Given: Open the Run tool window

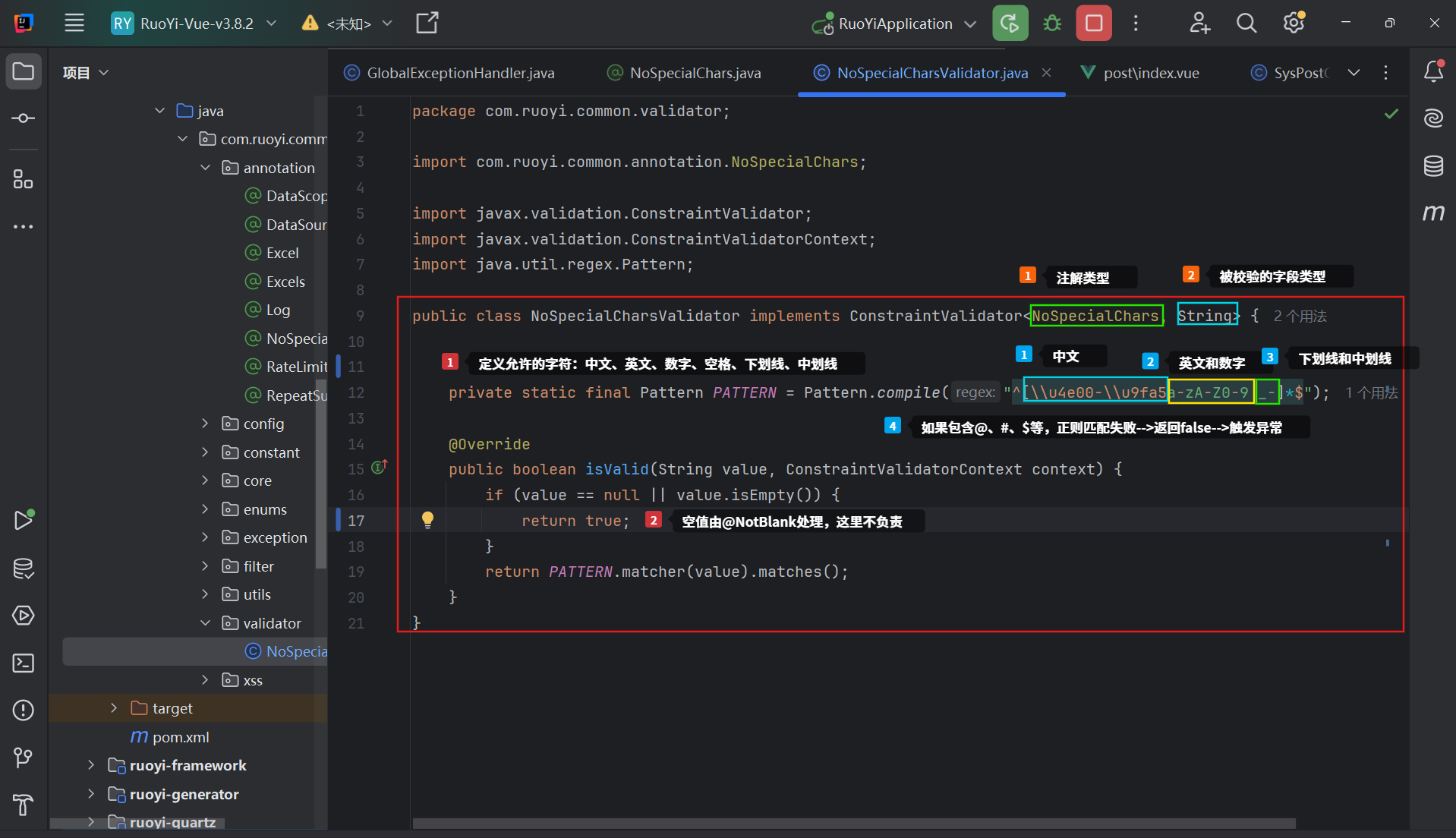Looking at the screenshot, I should (x=24, y=520).
